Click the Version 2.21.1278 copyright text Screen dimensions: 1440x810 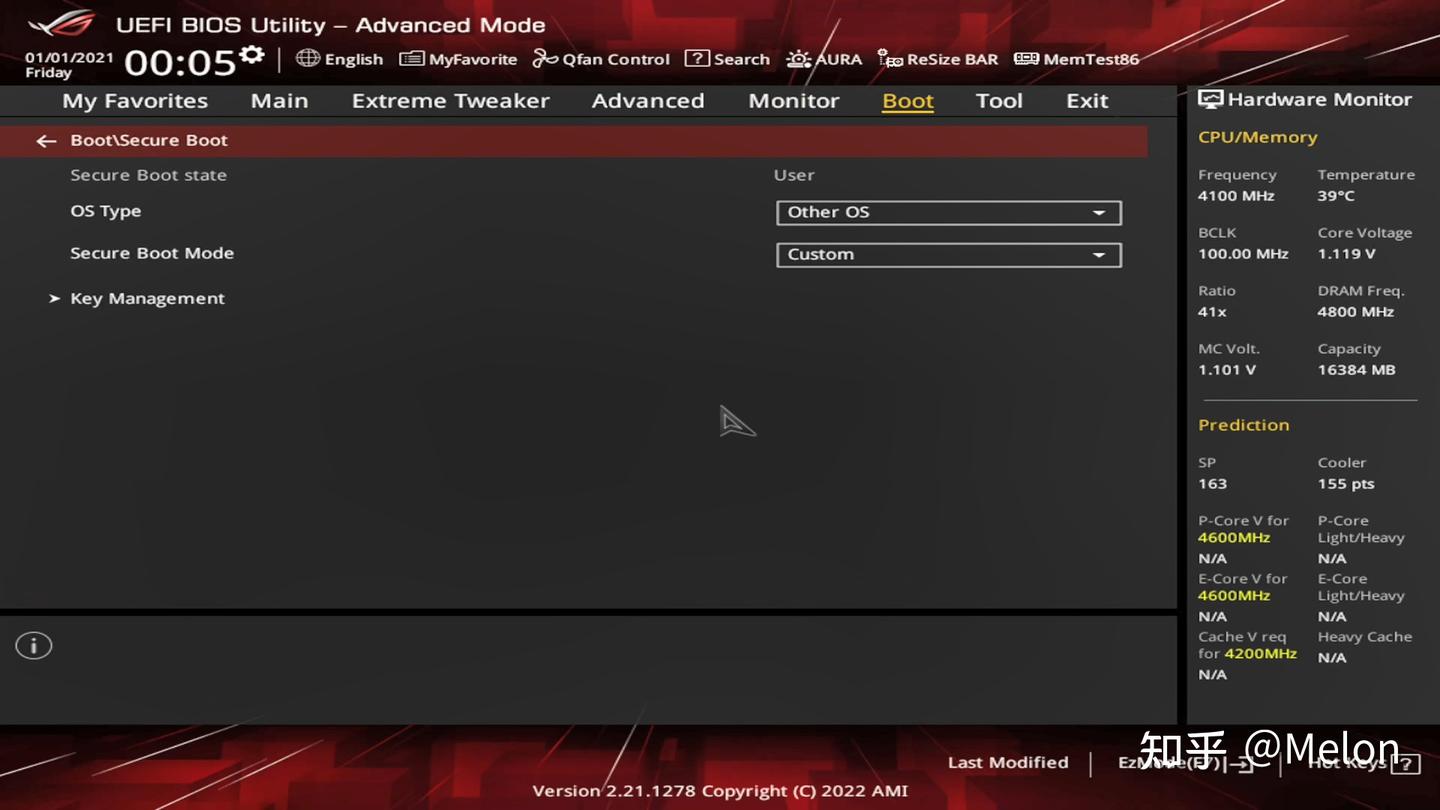coord(720,791)
